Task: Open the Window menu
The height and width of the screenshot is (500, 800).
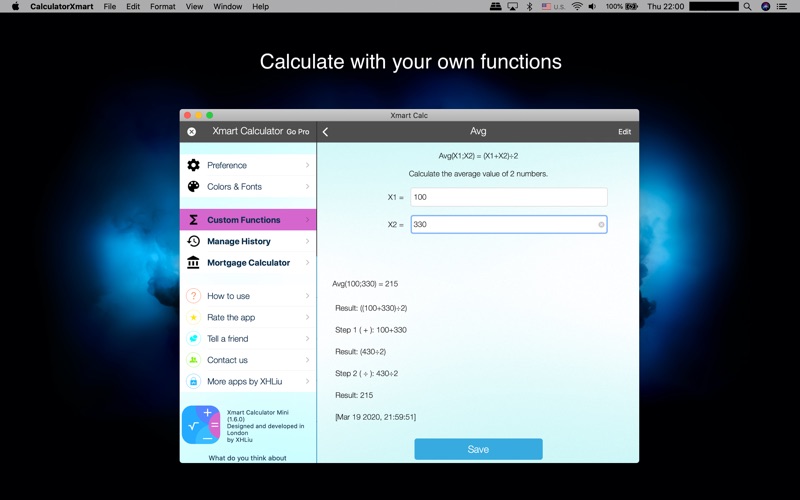Action: [228, 7]
